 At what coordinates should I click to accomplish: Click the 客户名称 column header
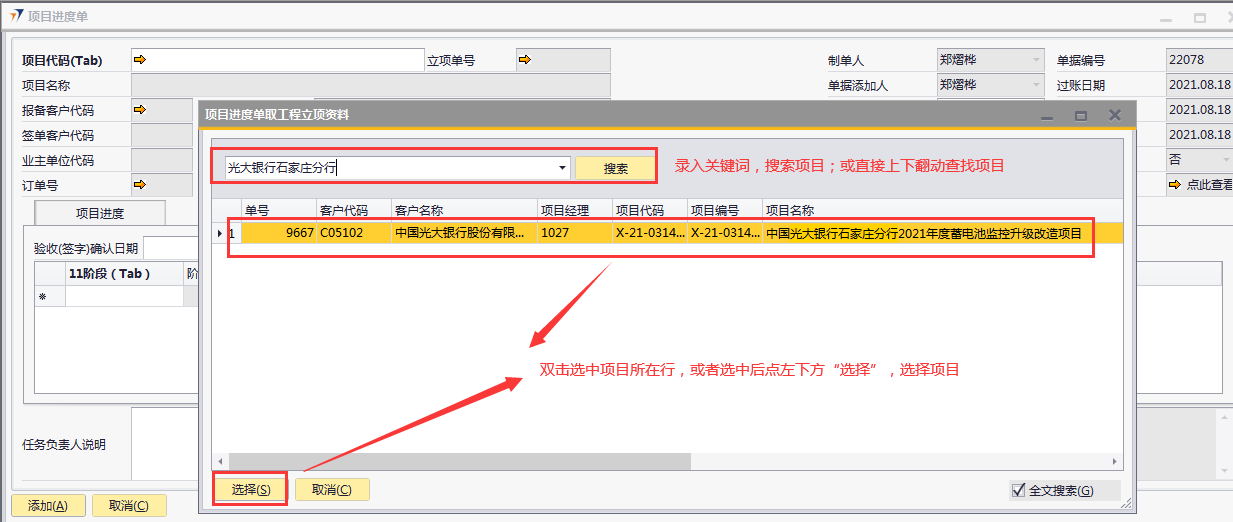tap(464, 210)
